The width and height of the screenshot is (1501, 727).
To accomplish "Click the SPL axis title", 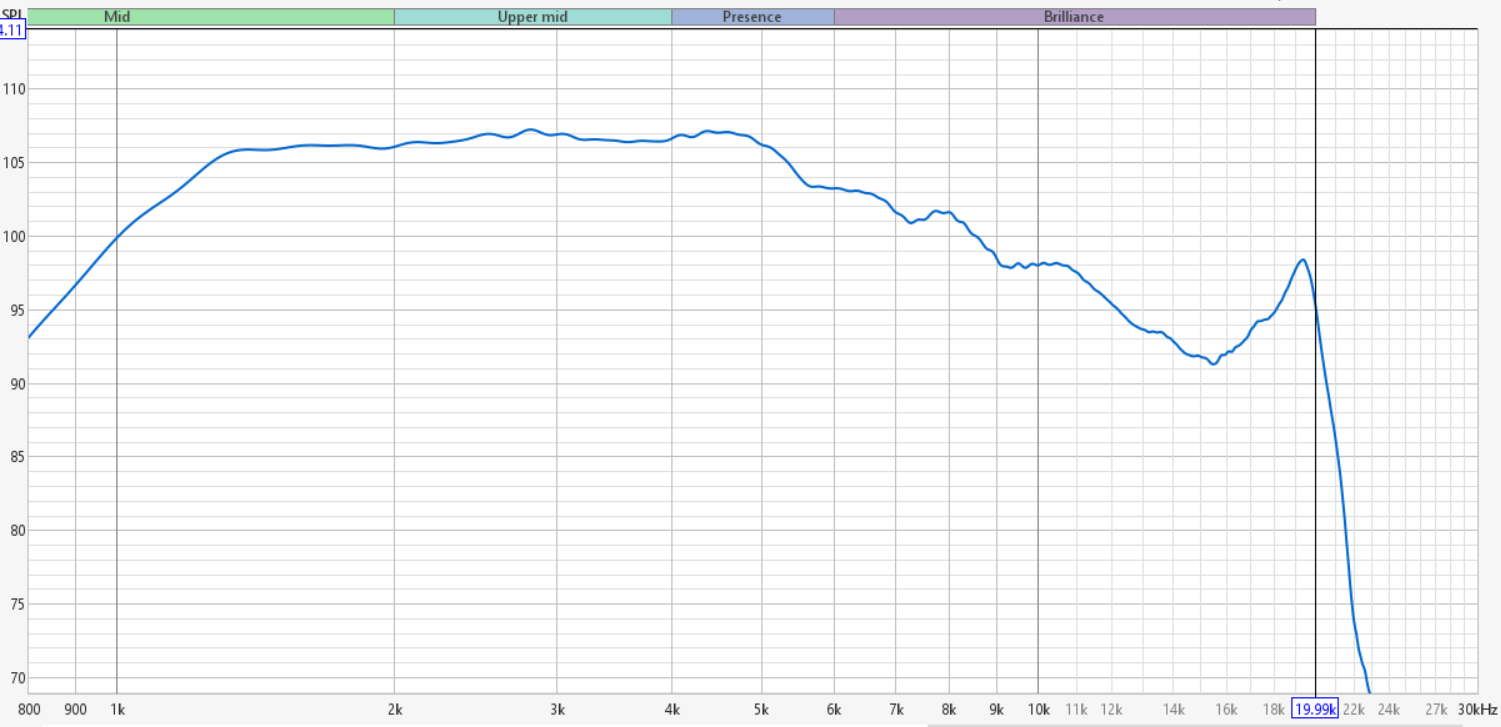I will coord(12,14).
